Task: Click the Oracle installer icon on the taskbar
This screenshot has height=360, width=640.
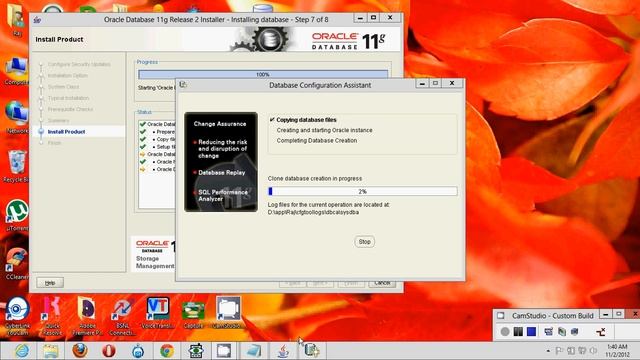Action: pyautogui.click(x=312, y=351)
